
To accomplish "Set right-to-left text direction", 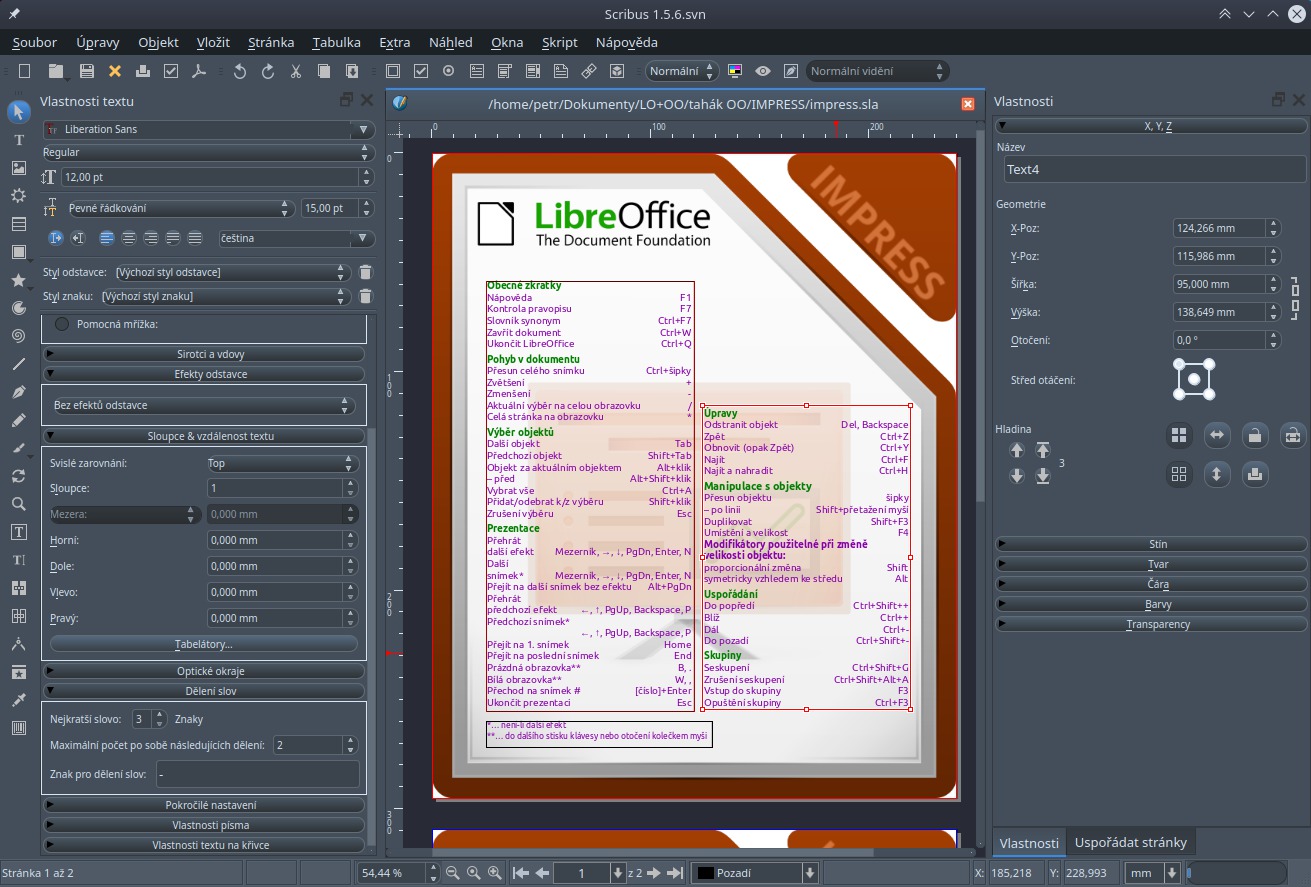I will 78,238.
